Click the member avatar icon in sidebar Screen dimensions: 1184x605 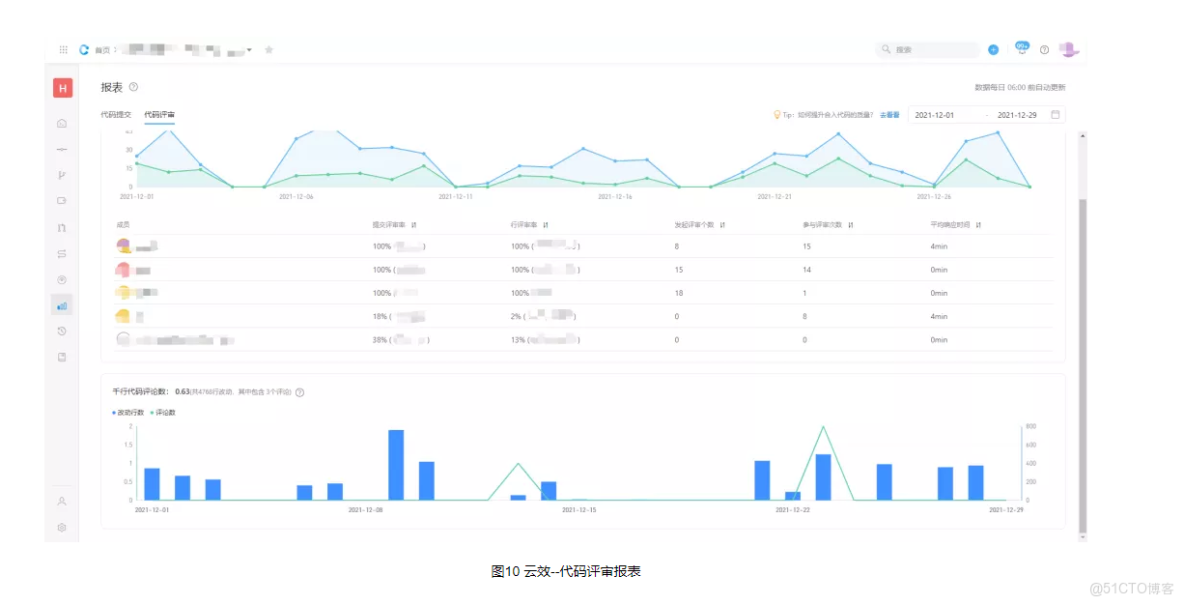62,501
